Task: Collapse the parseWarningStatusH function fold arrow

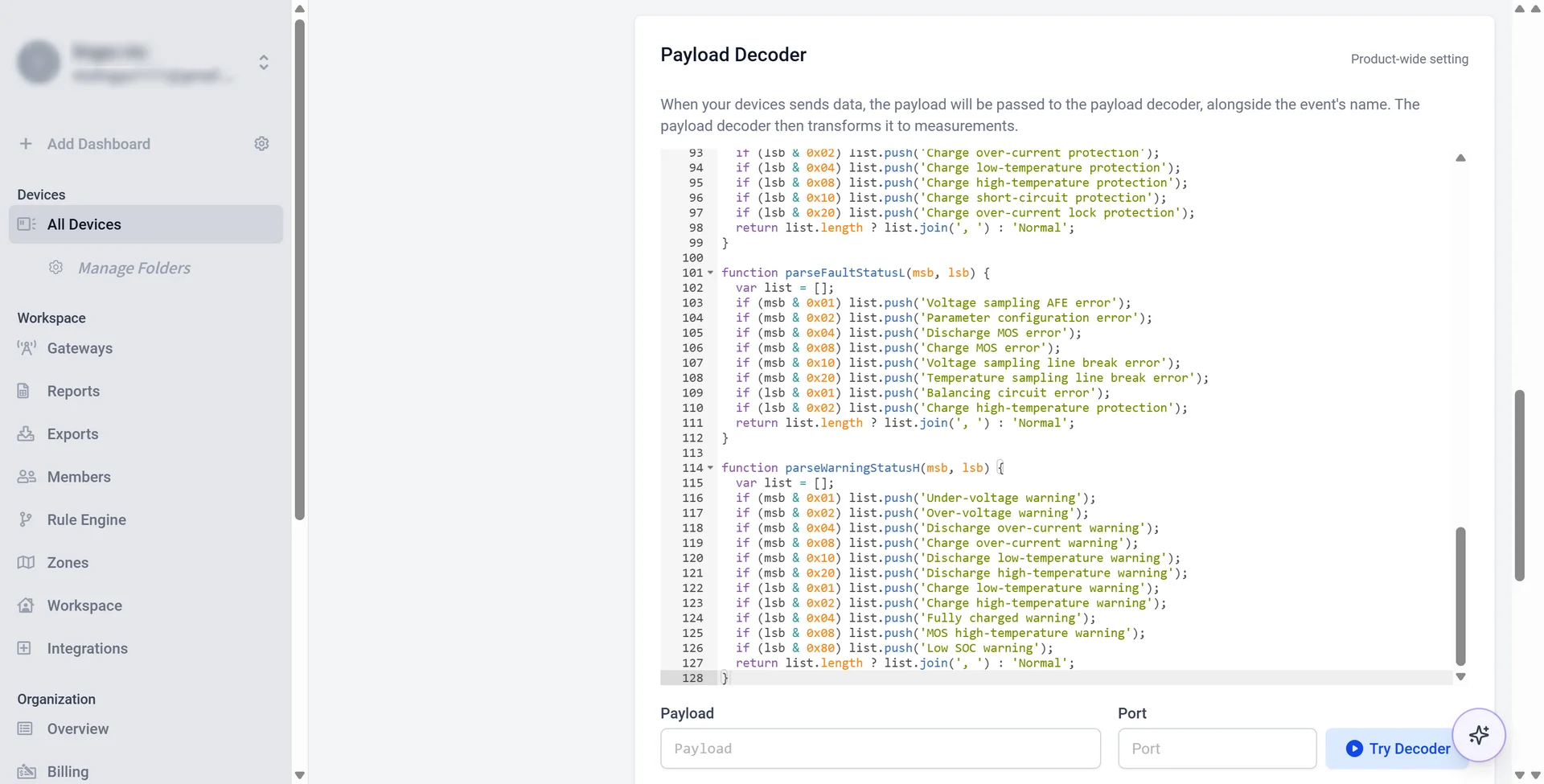Action: 711,467
